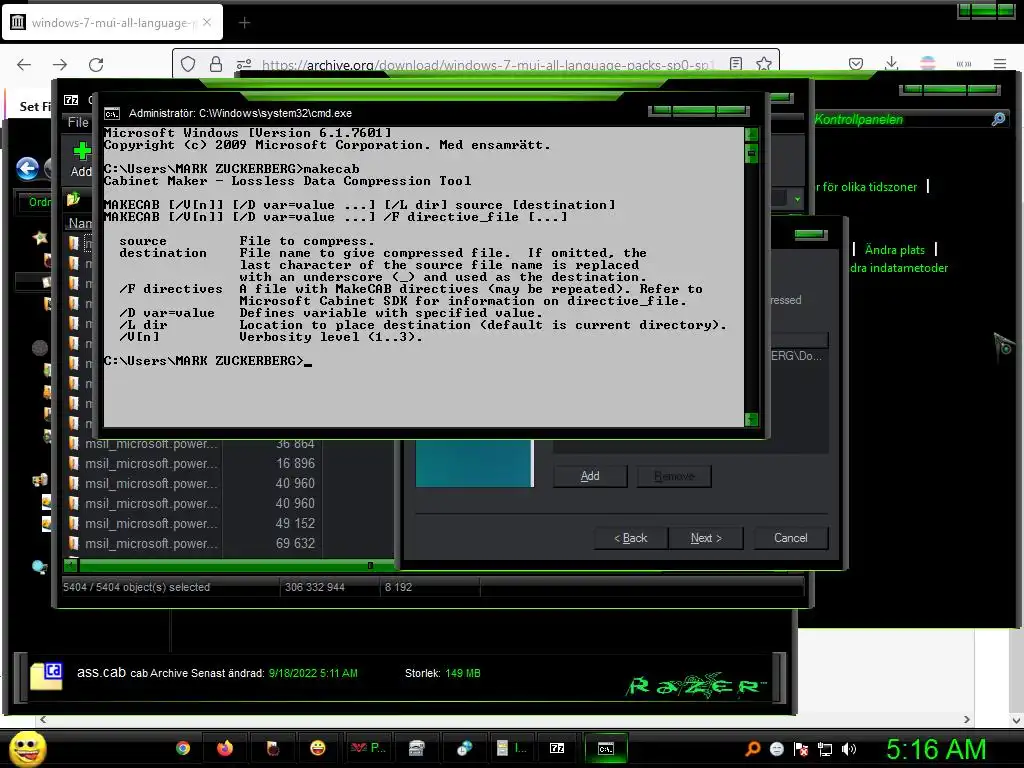Show Firefox downloads panel
Screen dimensions: 1024x768
[891, 64]
